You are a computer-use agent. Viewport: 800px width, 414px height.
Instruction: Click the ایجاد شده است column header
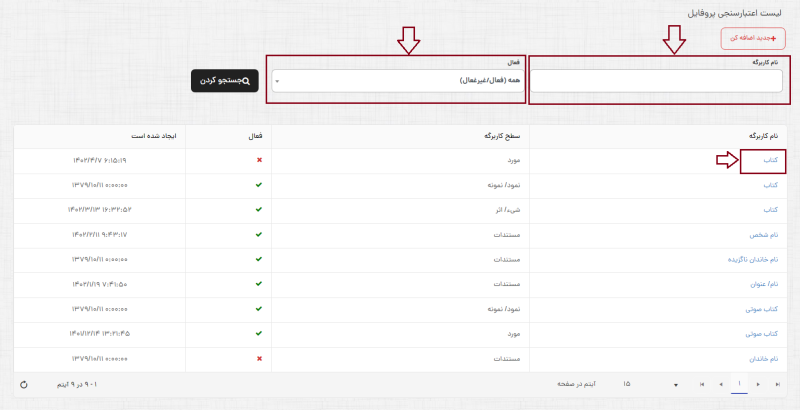click(x=152, y=135)
